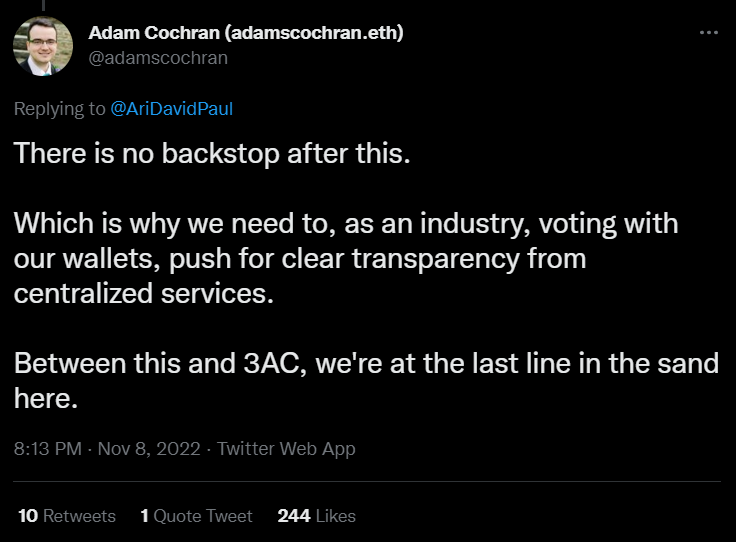The height and width of the screenshot is (542, 736).
Task: Click the "Which is why we need to" line
Action: coord(346,223)
